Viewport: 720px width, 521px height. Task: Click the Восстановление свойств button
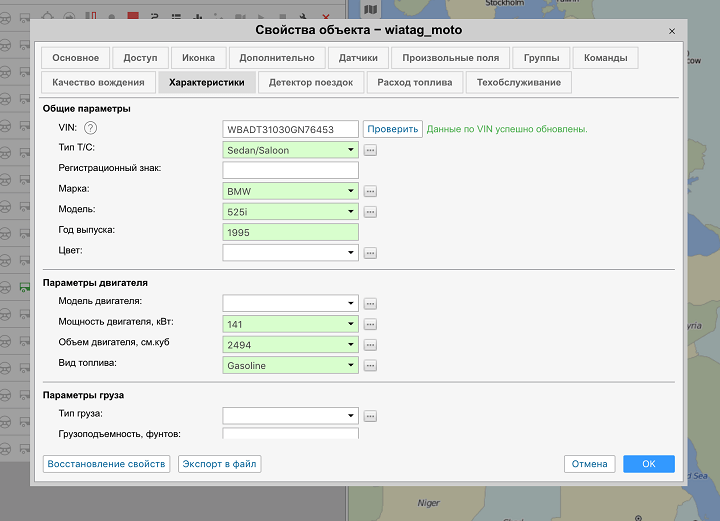(x=107, y=464)
